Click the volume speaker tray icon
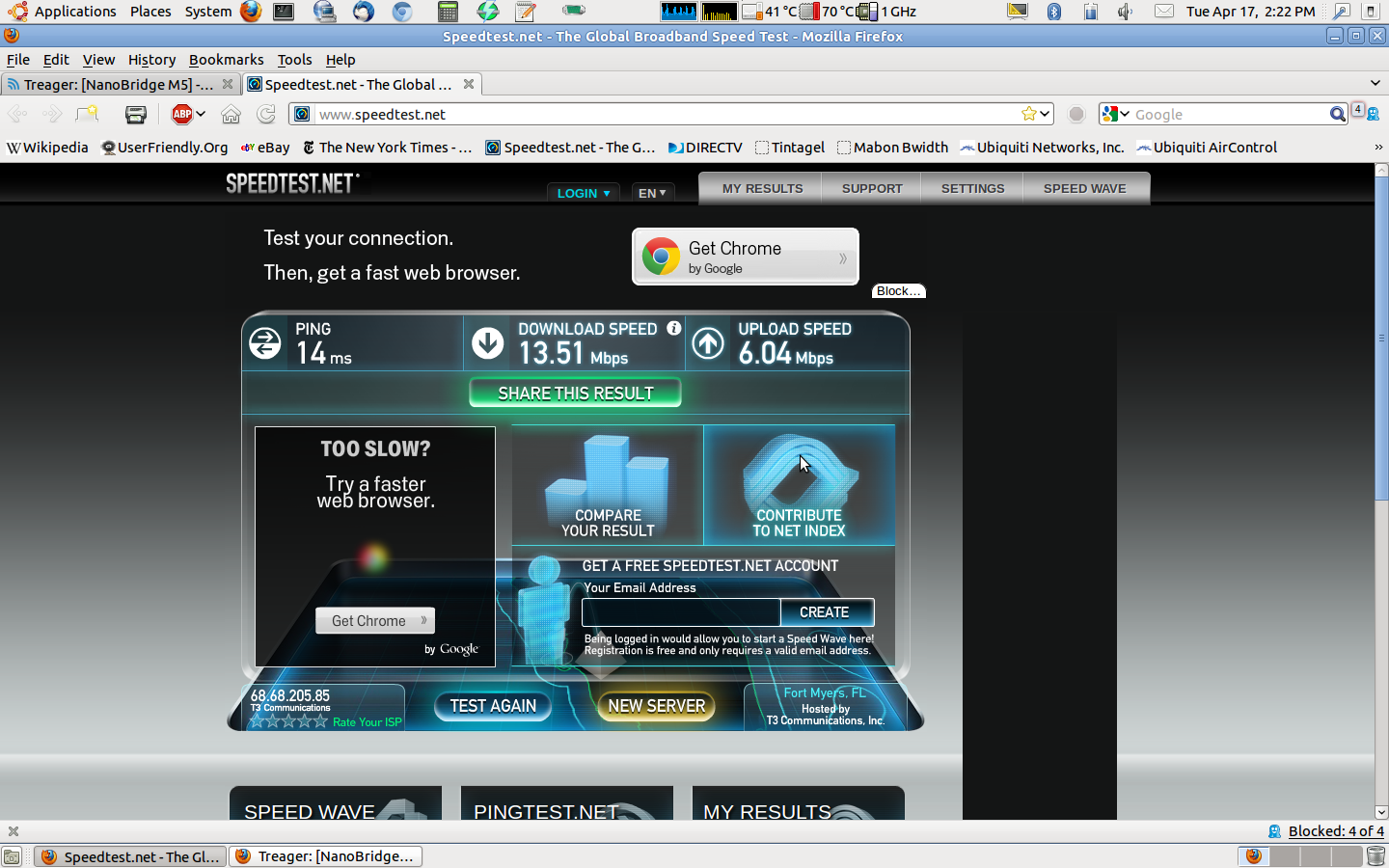This screenshot has width=1389, height=868. (1125, 12)
